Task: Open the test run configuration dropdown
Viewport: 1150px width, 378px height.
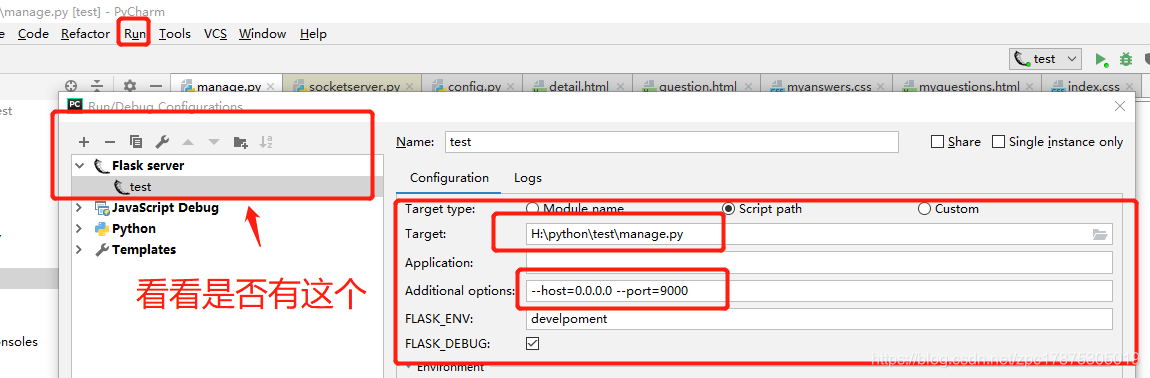Action: [x=1045, y=59]
